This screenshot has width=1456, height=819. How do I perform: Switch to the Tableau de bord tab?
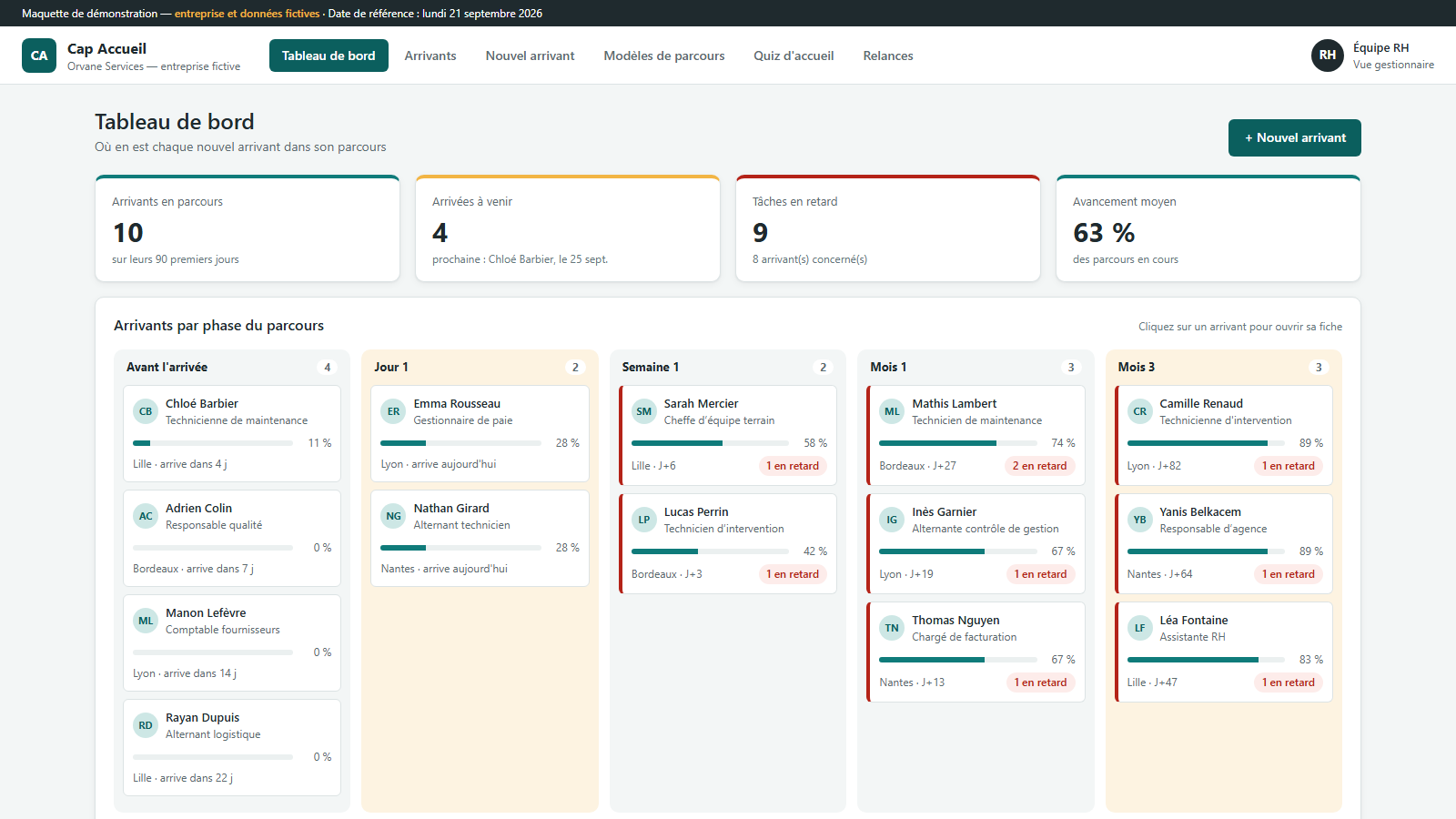[329, 56]
